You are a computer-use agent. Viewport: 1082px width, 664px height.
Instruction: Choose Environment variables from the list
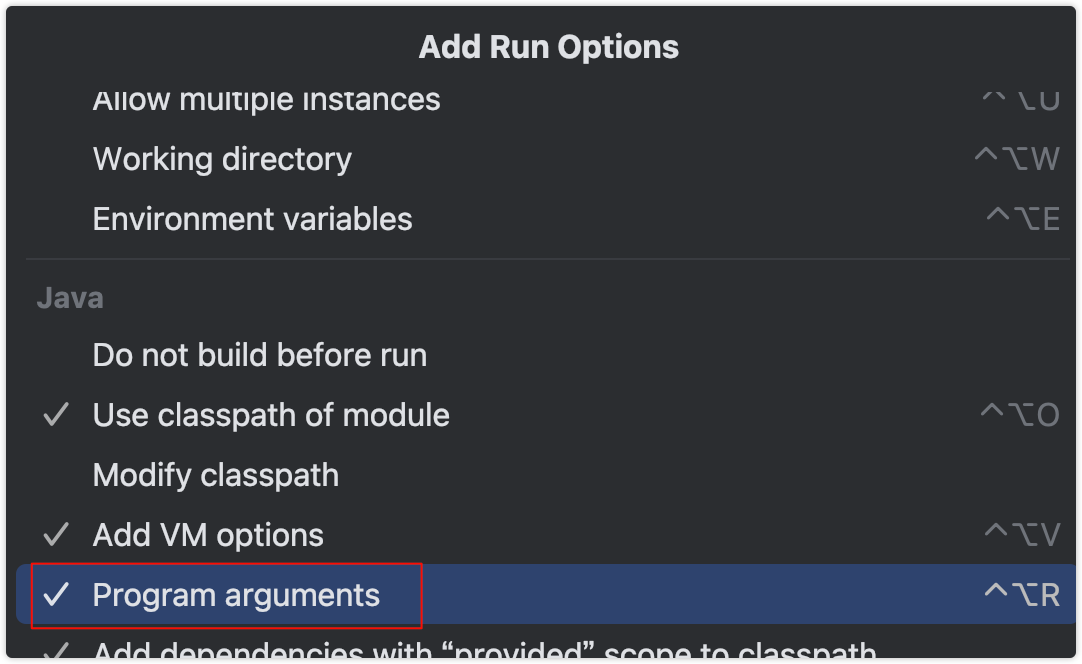coord(252,220)
